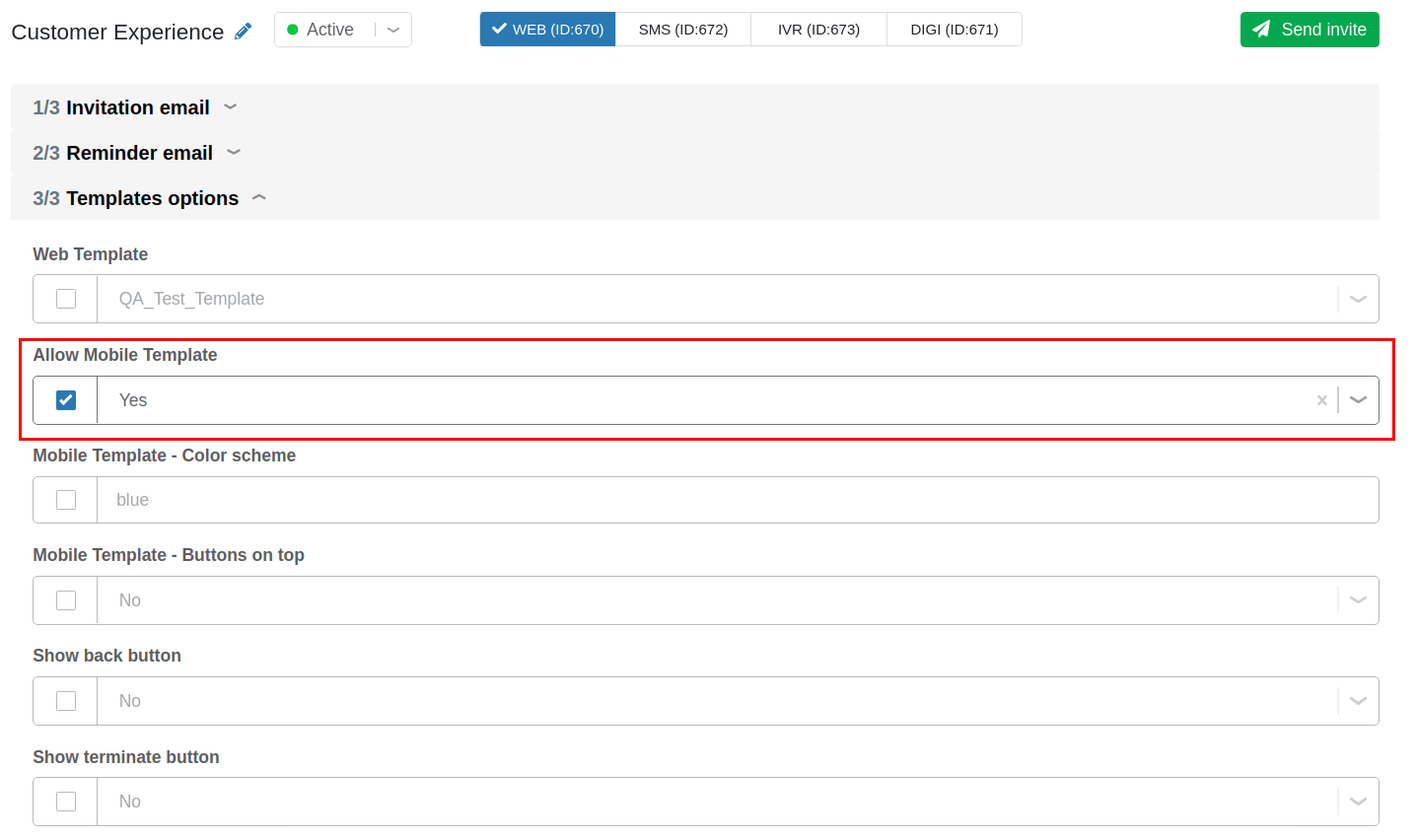This screenshot has height=840, width=1416.
Task: Switch to WEB (ID:670) tab
Action: (548, 30)
